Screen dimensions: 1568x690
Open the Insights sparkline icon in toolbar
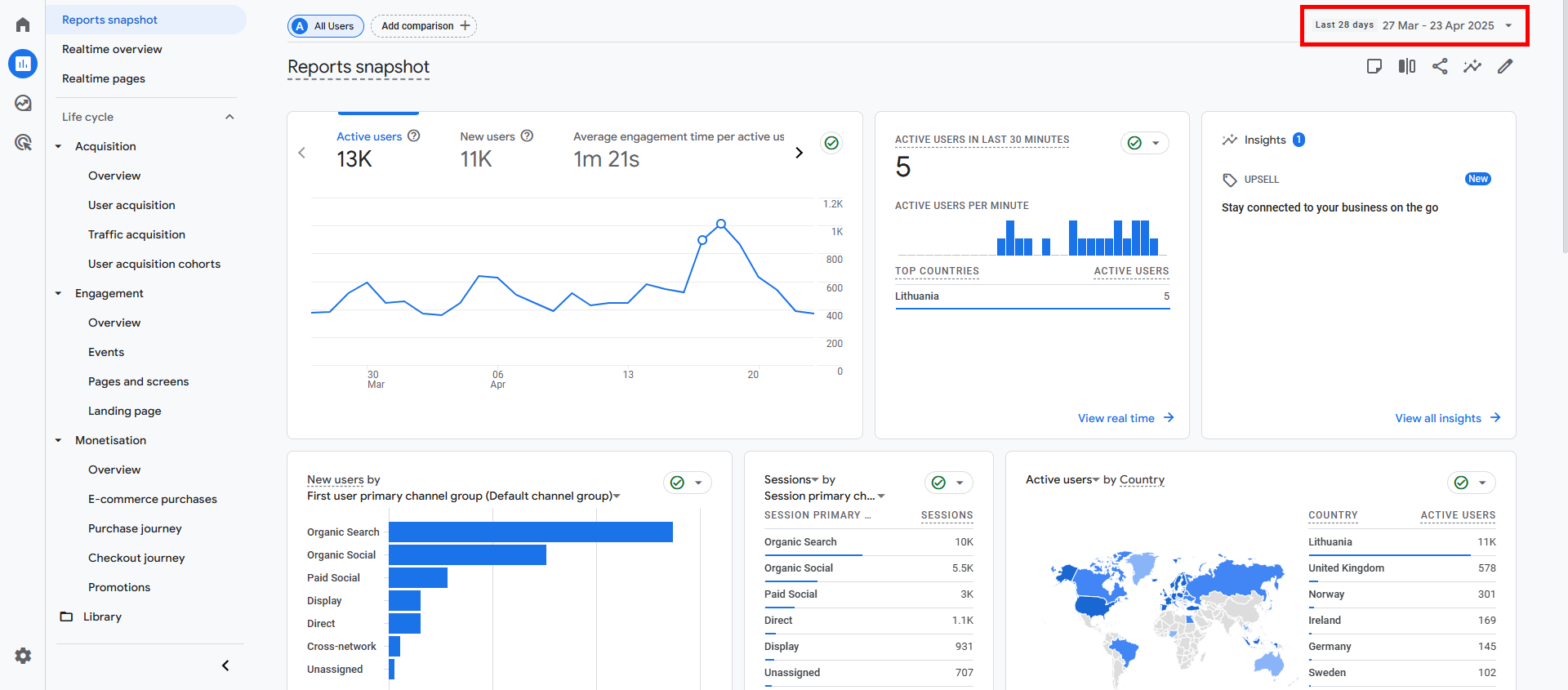(1472, 66)
